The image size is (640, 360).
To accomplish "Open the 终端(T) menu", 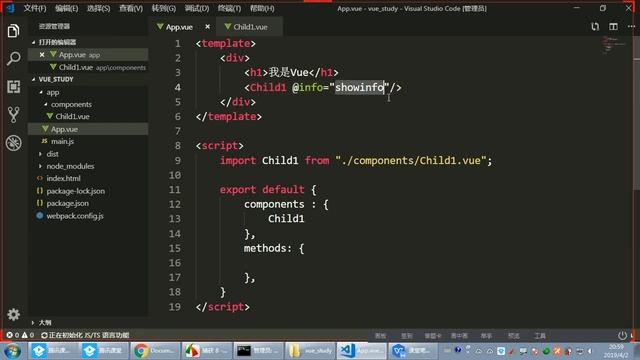I will tap(229, 8).
